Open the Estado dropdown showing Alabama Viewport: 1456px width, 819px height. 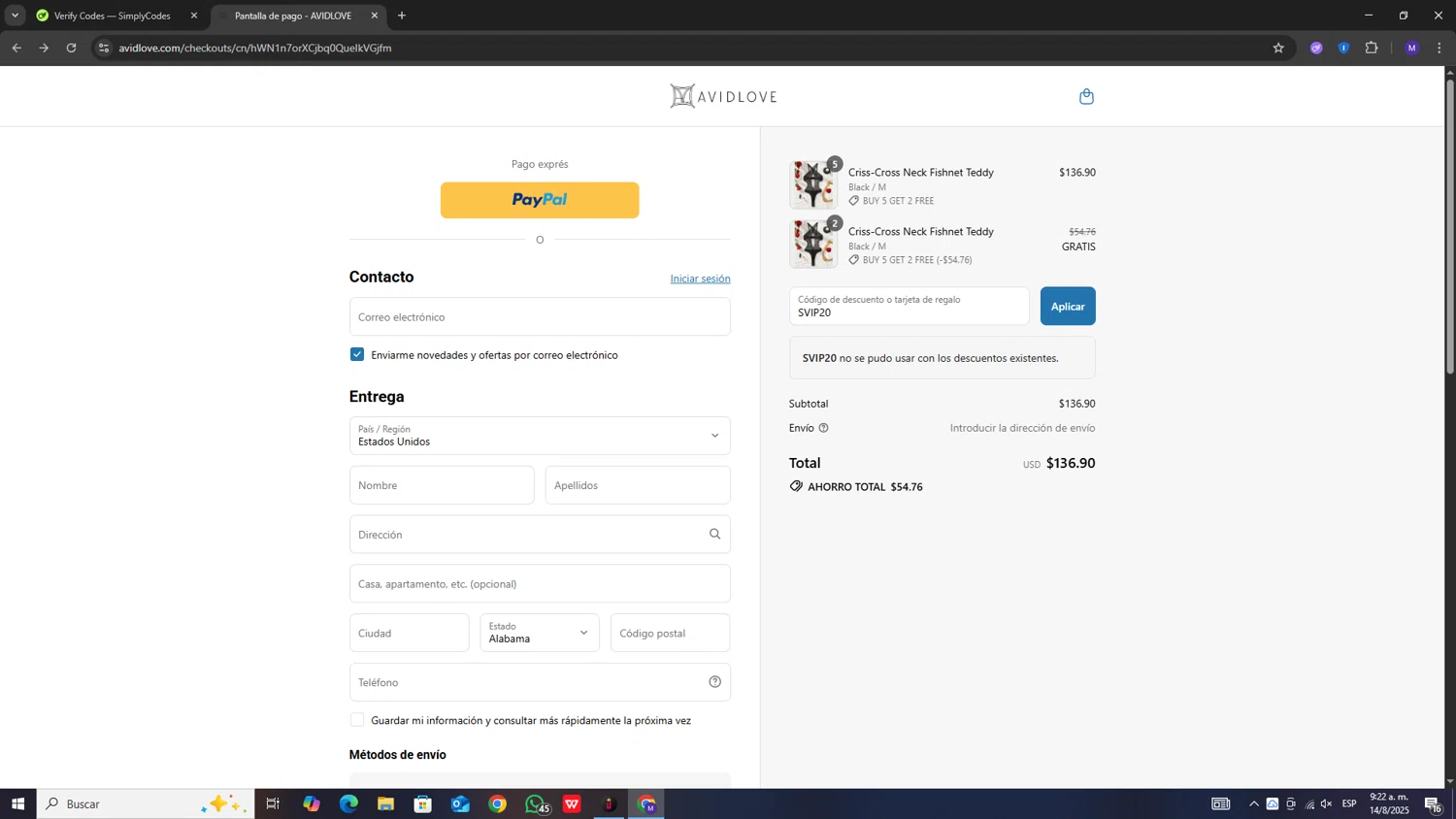tap(540, 633)
